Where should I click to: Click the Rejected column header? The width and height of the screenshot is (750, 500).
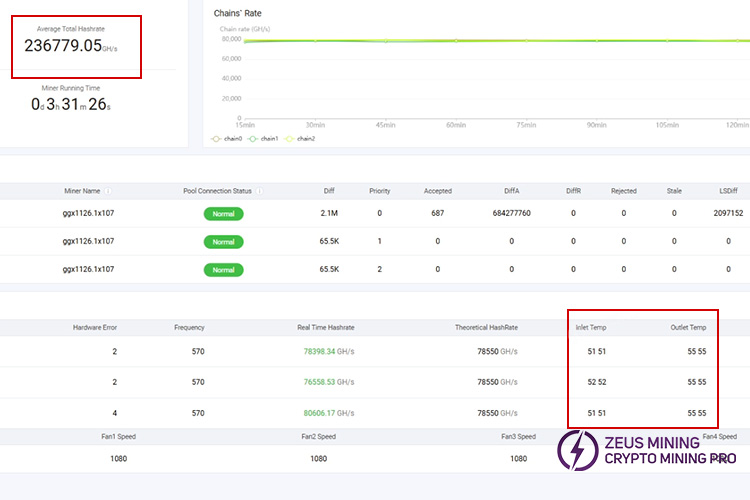click(623, 190)
